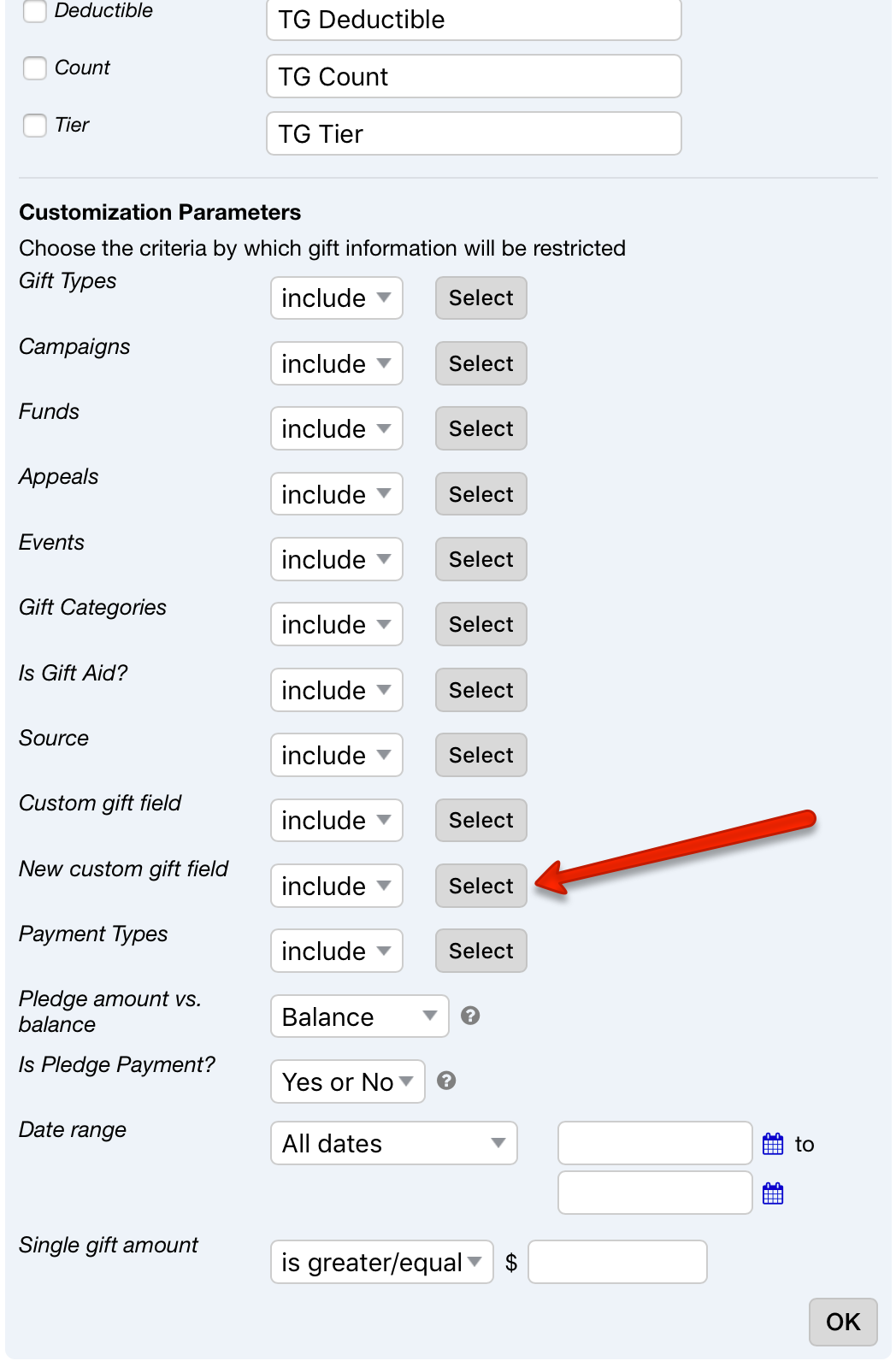The width and height of the screenshot is (896, 1361).
Task: Click the calendar icon beside the first date field
Action: 772,1143
